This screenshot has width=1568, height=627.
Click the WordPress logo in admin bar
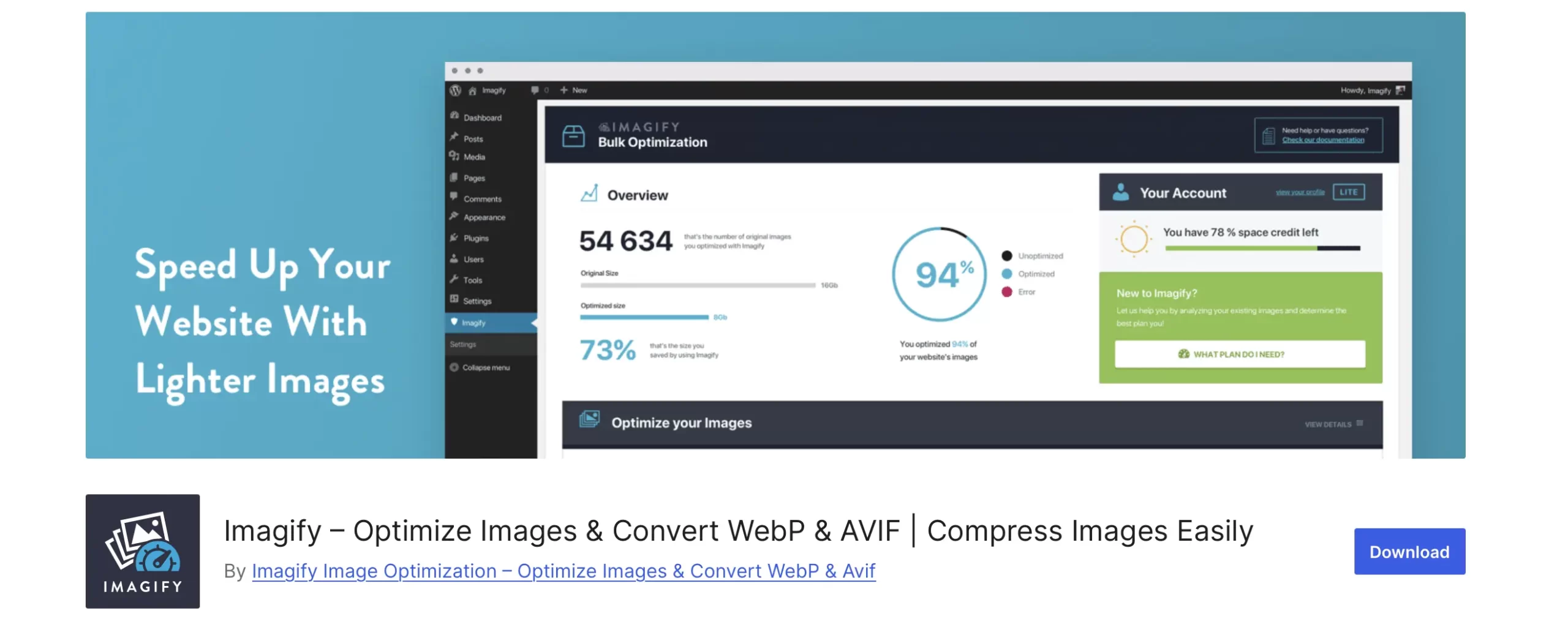tap(455, 90)
